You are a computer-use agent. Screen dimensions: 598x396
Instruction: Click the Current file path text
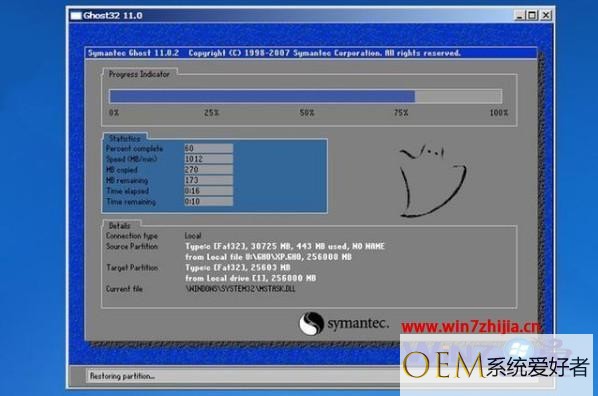pos(240,289)
